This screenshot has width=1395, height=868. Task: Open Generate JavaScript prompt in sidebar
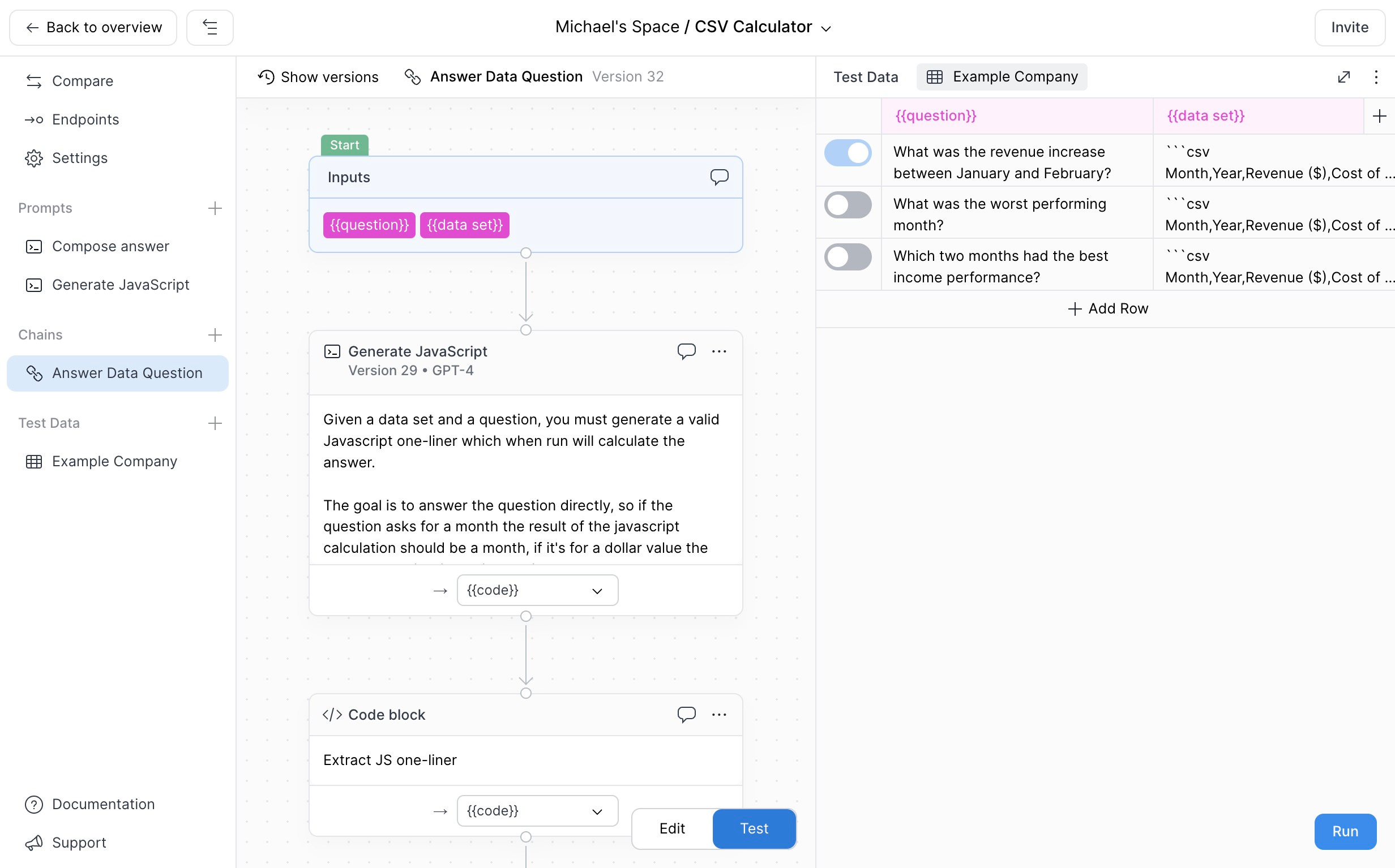click(117, 285)
